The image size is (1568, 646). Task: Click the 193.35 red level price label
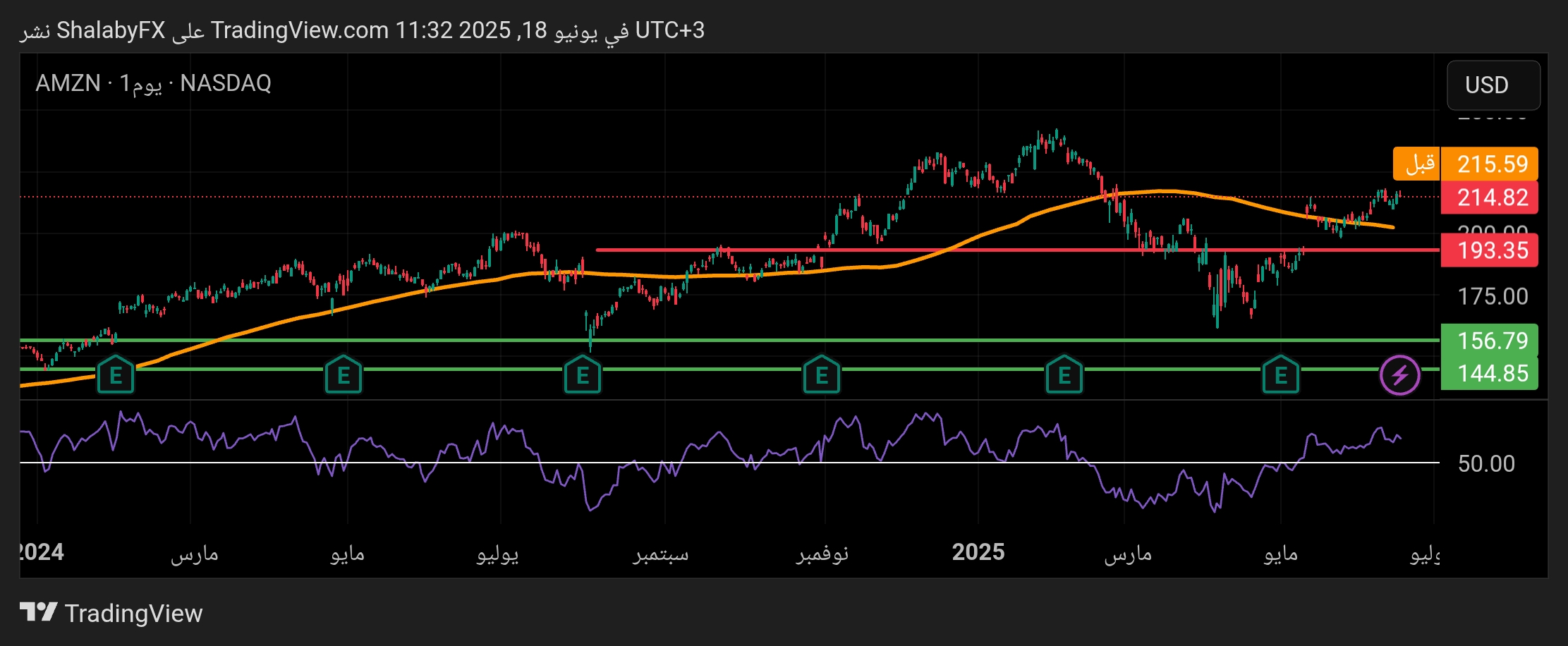coord(1489,250)
